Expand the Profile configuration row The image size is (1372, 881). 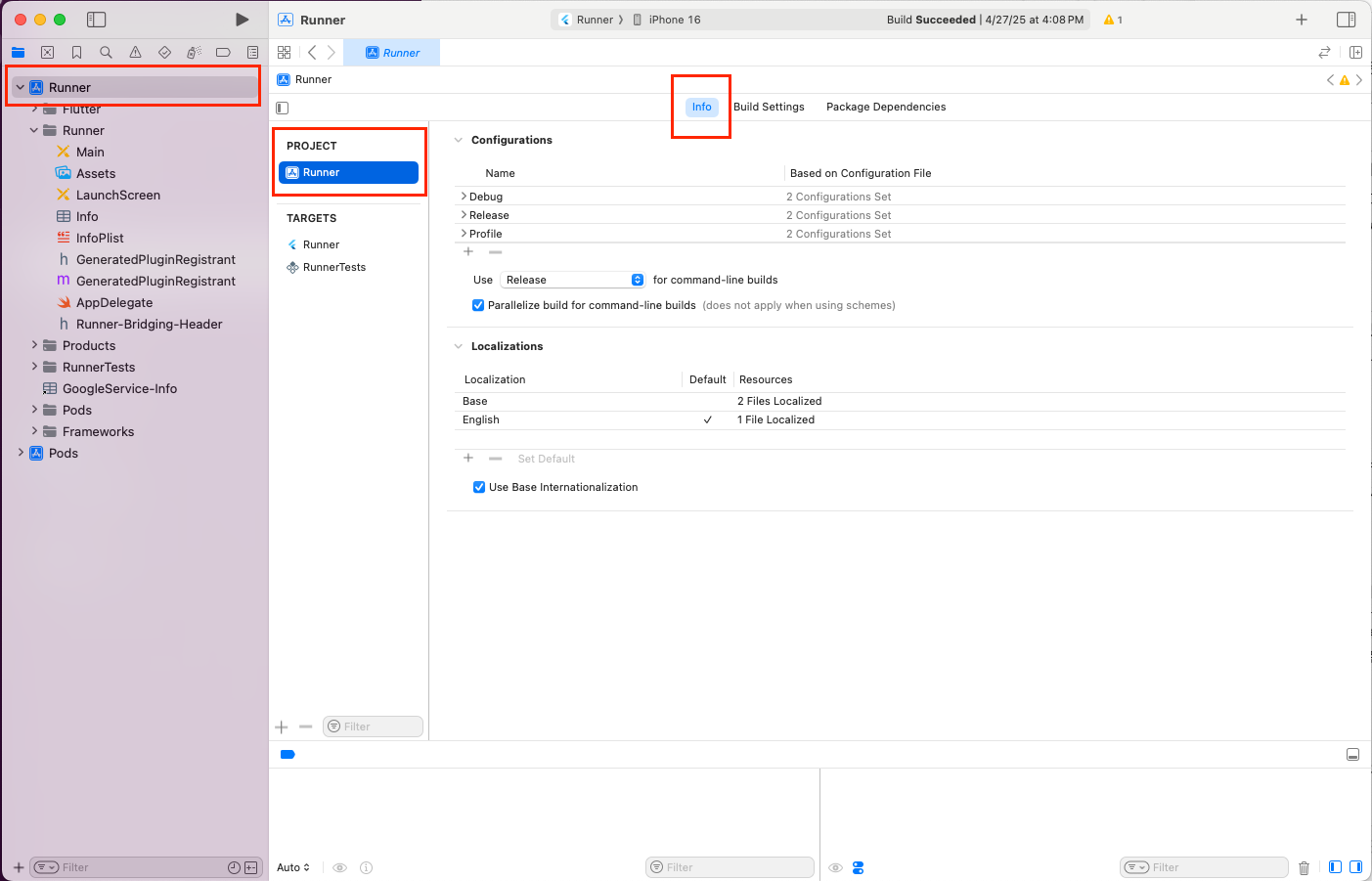point(464,234)
